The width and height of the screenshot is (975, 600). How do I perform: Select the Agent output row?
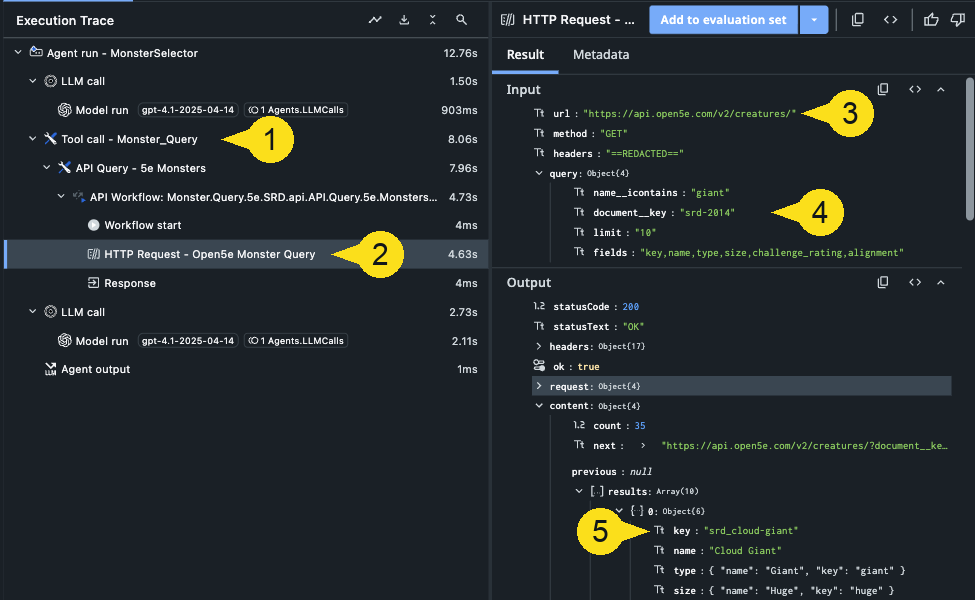pyautogui.click(x=246, y=369)
